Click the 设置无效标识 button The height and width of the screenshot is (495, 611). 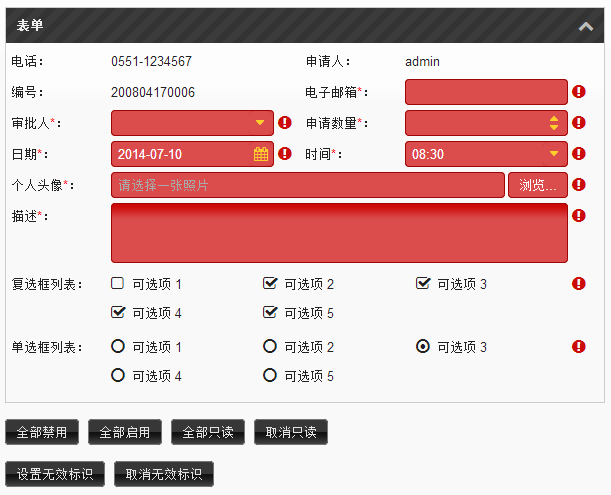[55, 474]
